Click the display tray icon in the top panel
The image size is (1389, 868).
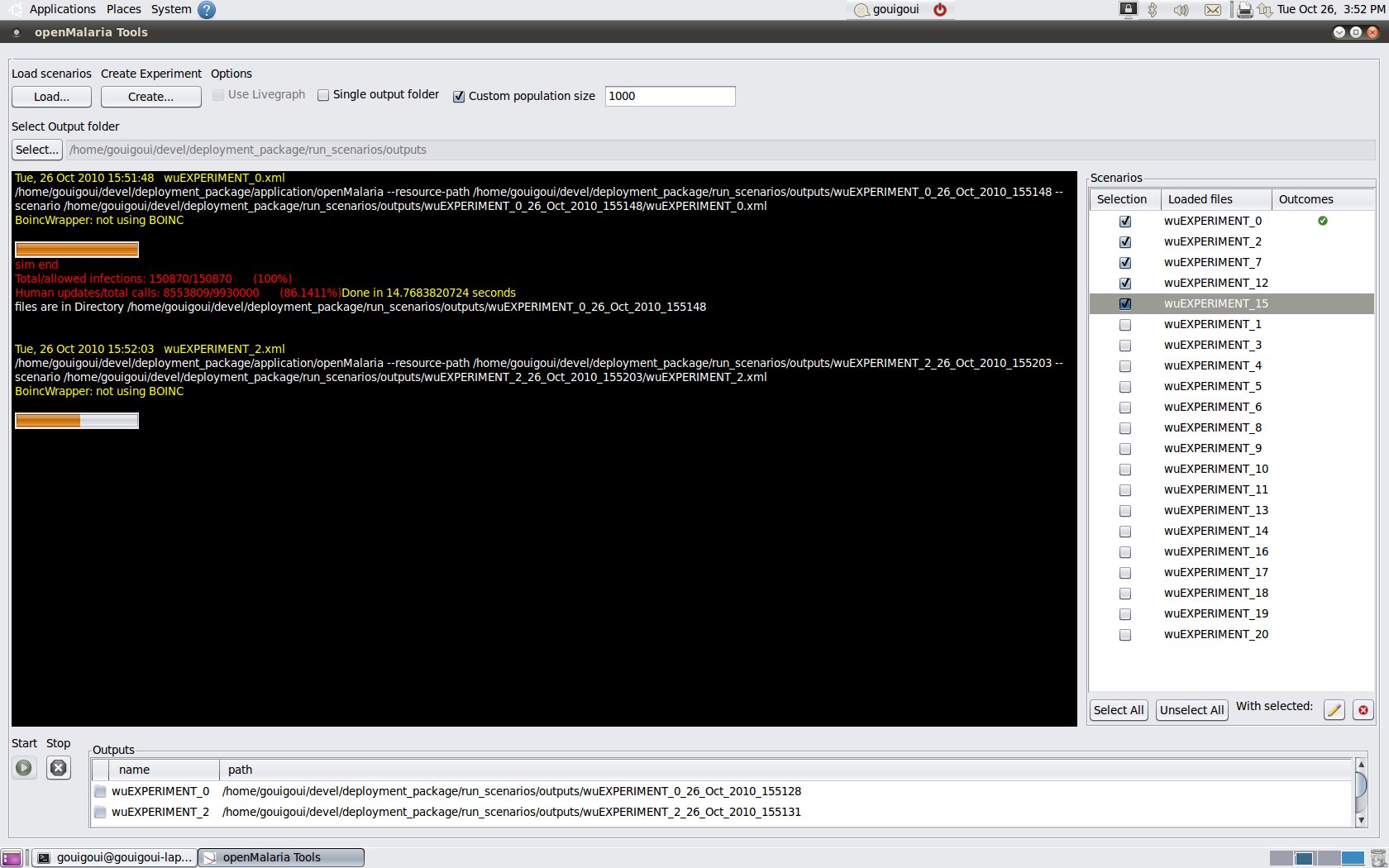1129,10
